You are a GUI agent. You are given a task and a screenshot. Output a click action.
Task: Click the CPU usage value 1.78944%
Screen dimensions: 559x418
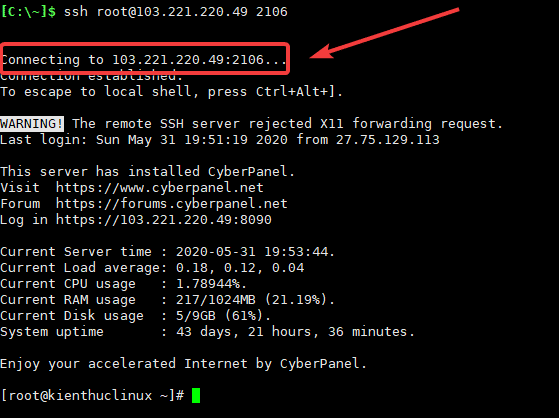coord(211,284)
